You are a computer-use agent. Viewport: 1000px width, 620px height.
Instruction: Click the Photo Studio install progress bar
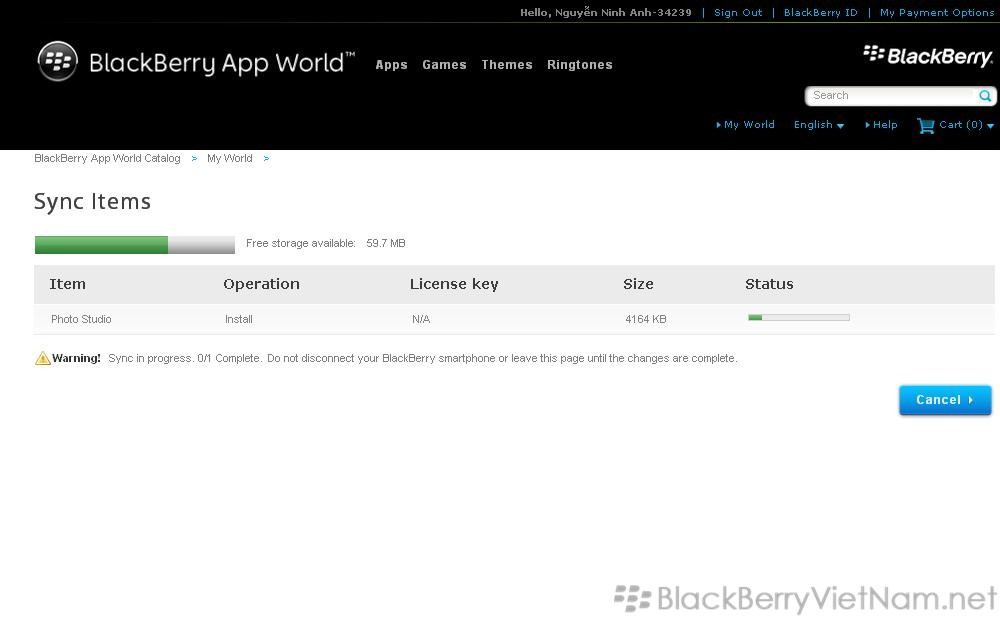[x=798, y=317]
